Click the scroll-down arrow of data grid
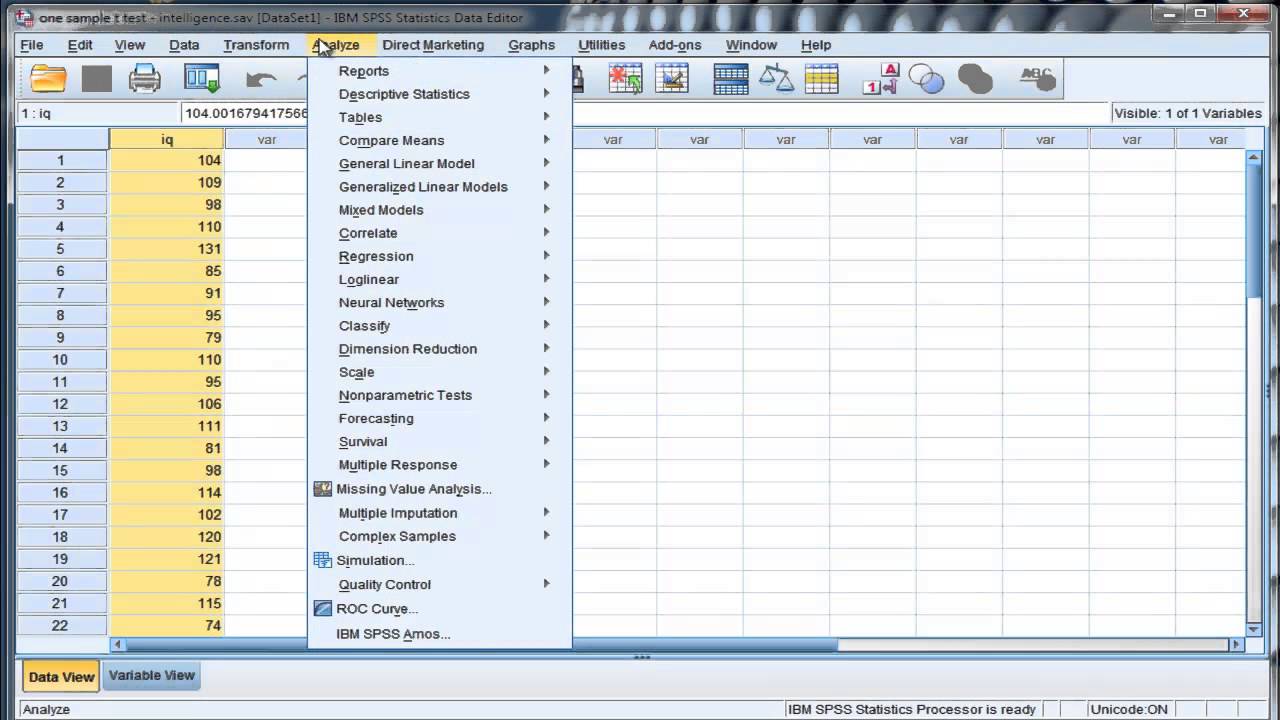The image size is (1280, 720). click(x=1254, y=628)
